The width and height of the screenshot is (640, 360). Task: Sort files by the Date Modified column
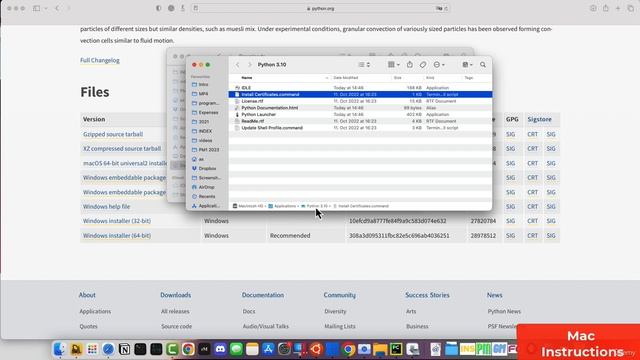(345, 78)
